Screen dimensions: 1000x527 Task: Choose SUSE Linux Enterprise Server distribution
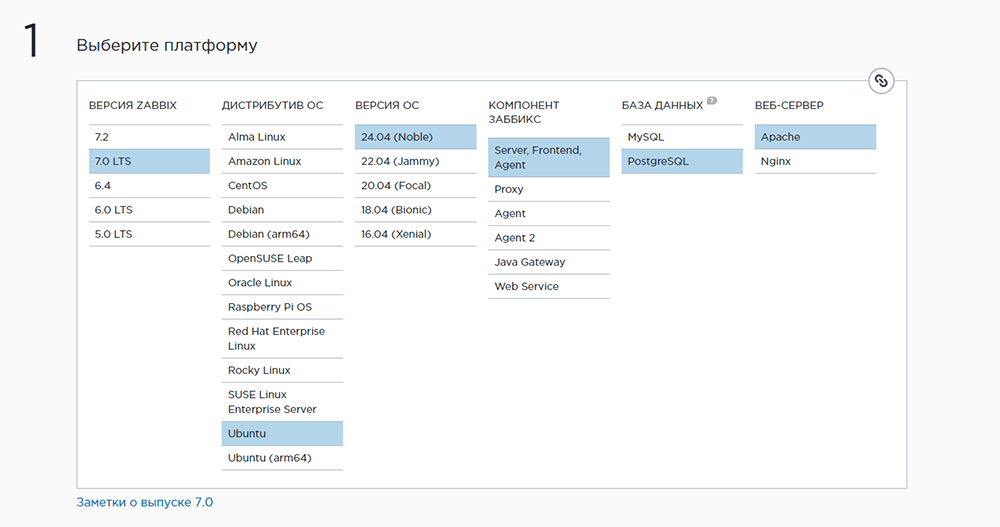pos(282,402)
